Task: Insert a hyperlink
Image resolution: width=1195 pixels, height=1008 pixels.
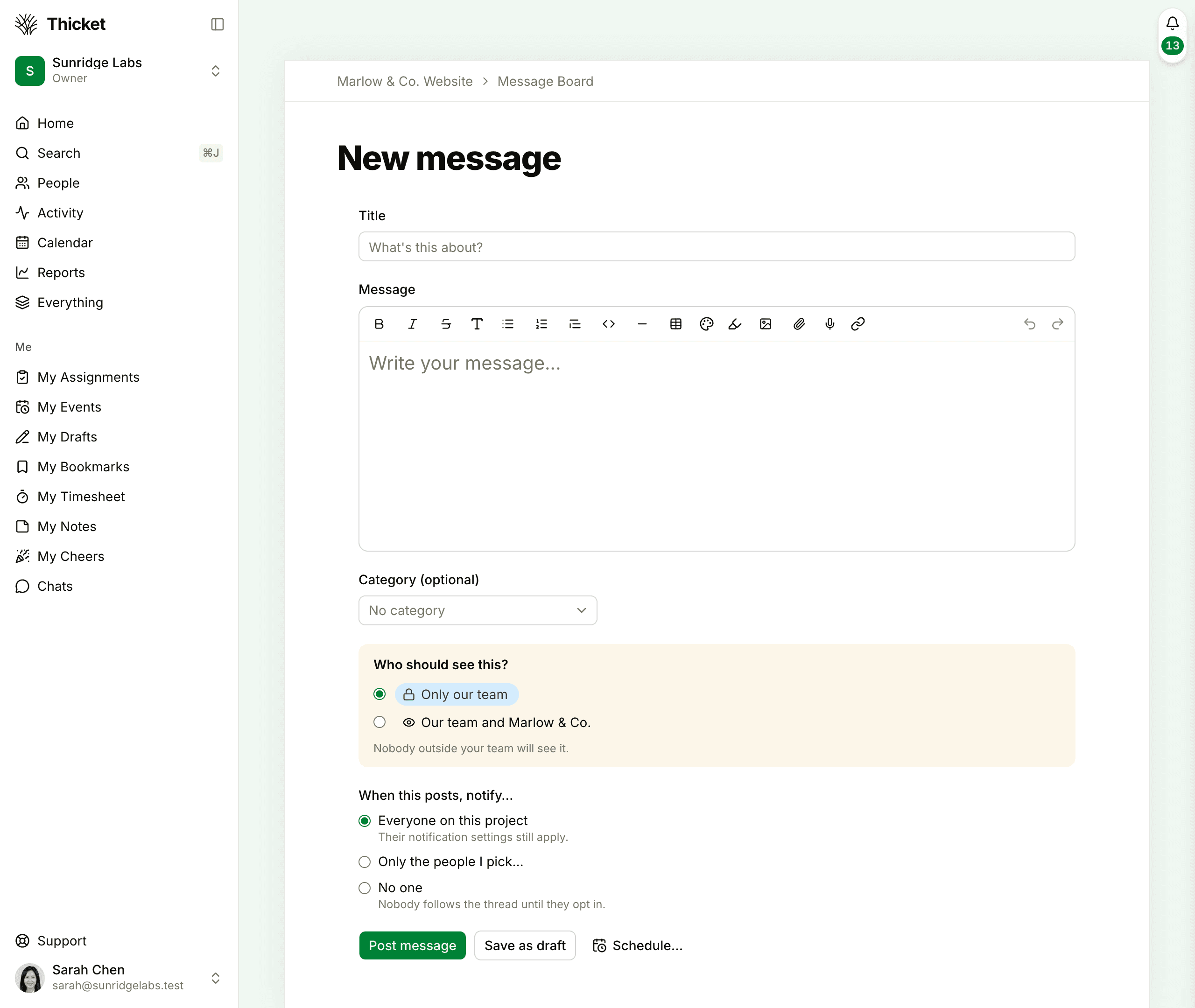Action: 858,324
